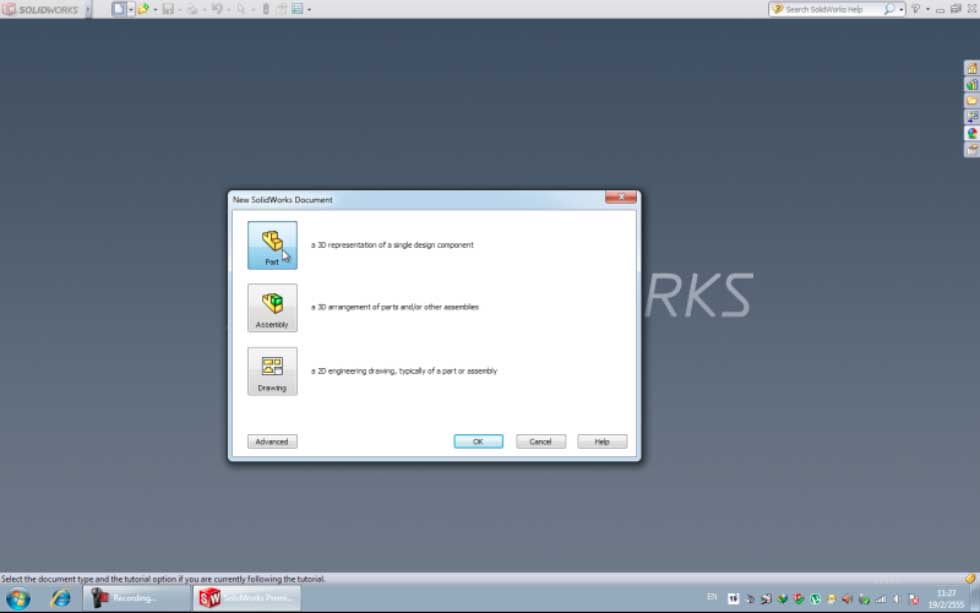Click the Select cursor toolbar icon
This screenshot has height=613, width=980.
pos(241,9)
